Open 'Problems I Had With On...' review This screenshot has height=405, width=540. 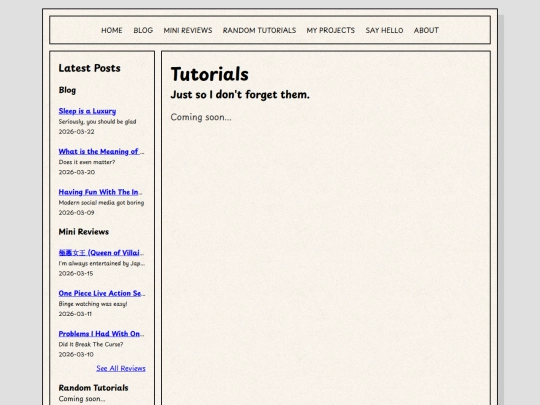pos(101,334)
